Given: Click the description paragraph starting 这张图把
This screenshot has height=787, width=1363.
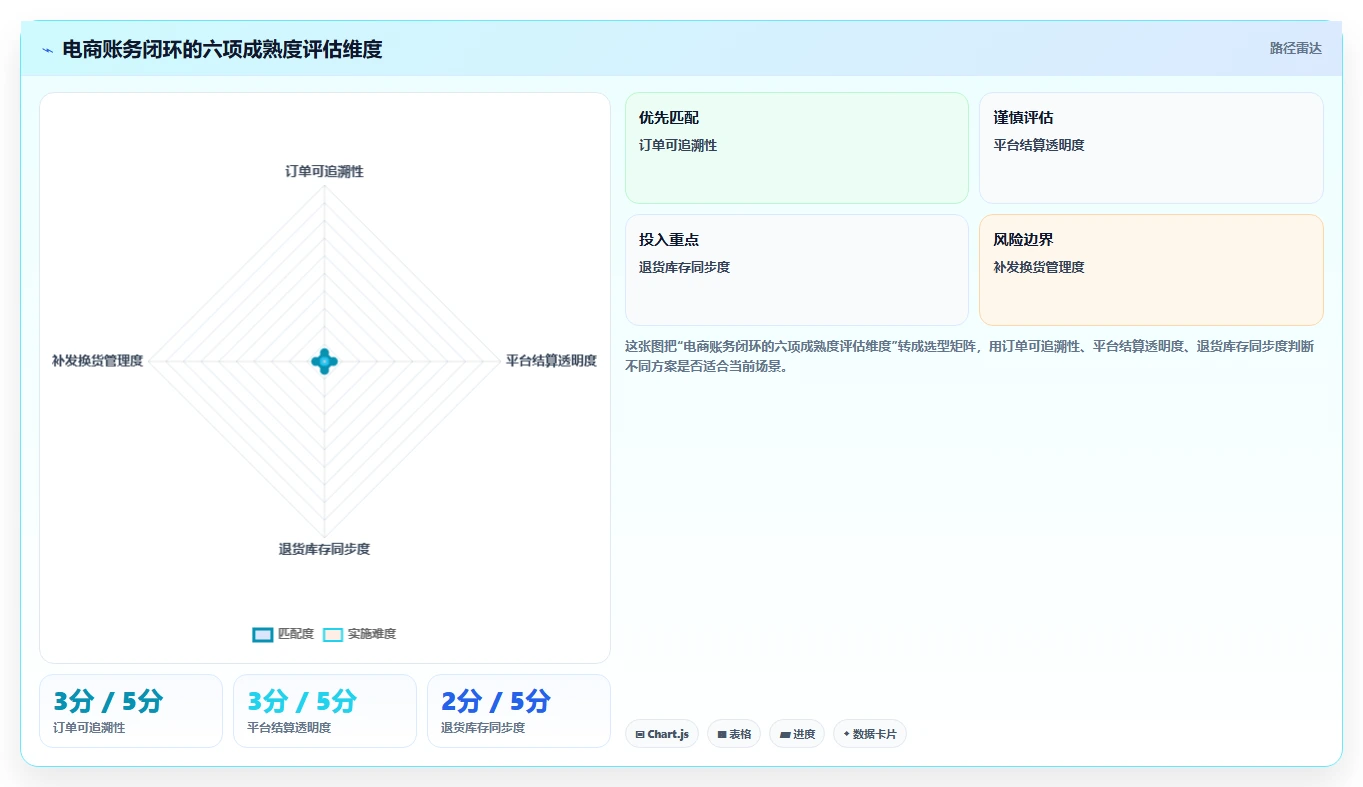Looking at the screenshot, I should [x=970, y=356].
